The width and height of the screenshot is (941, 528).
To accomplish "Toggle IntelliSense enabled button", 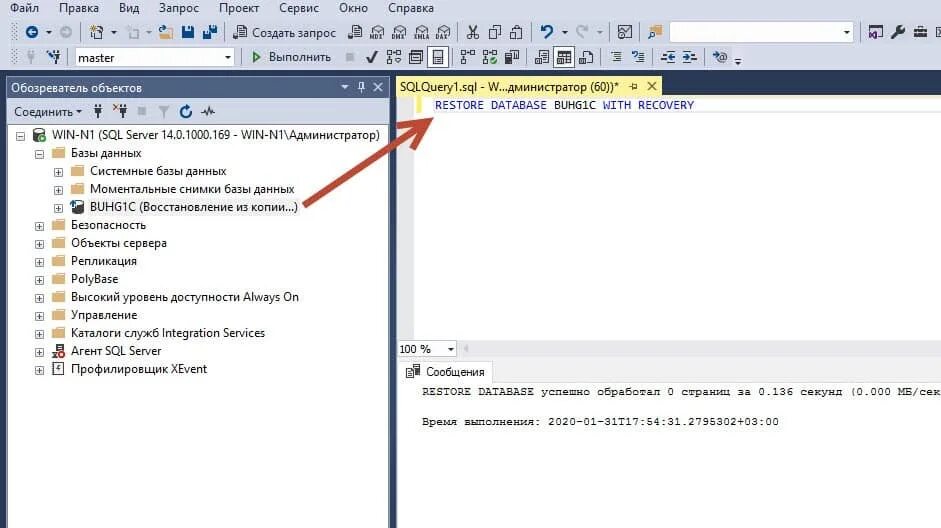I will [437, 57].
